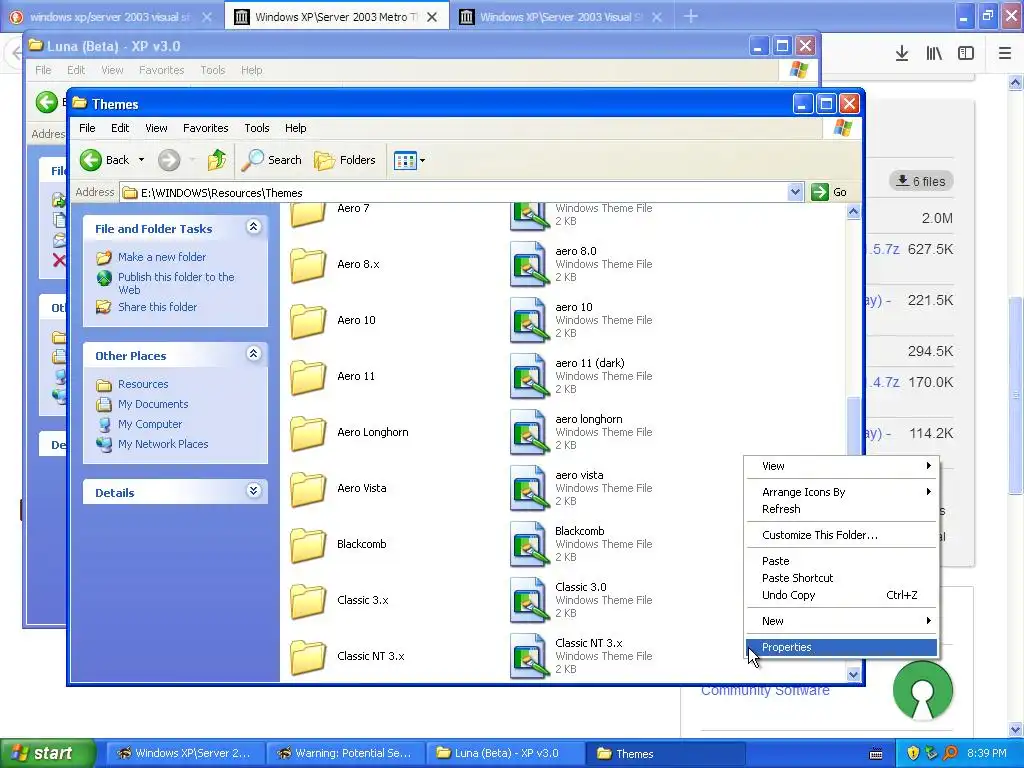The height and width of the screenshot is (768, 1024).
Task: Select the aero longhorn theme file icon
Action: click(529, 433)
